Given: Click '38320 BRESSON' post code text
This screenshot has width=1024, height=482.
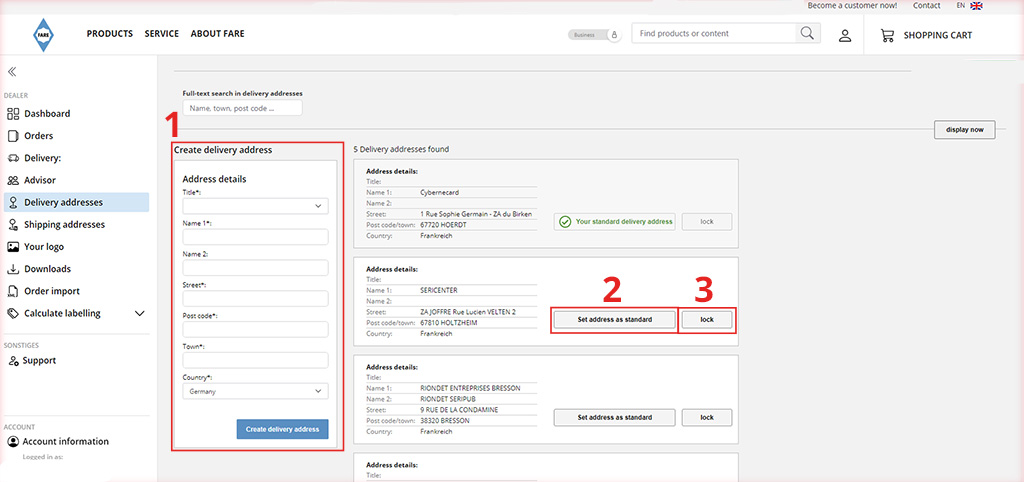Looking at the screenshot, I should pos(445,421).
